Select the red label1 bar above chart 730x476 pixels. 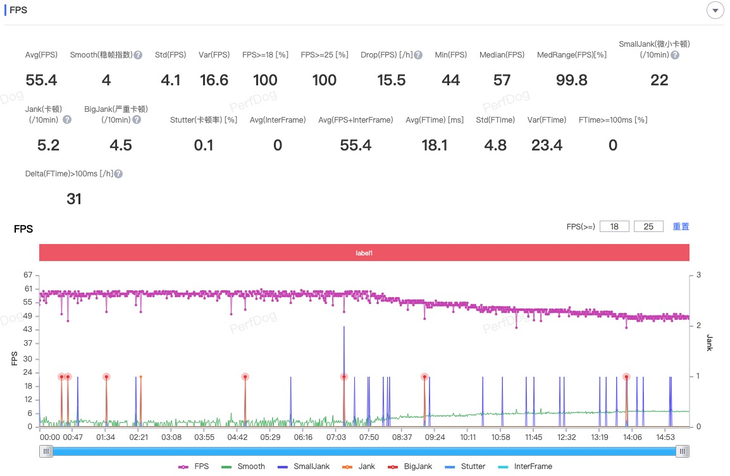[x=364, y=253]
